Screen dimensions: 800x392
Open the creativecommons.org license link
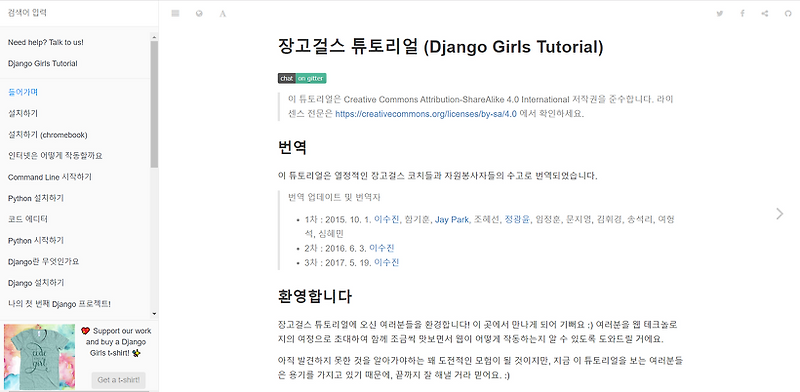tap(426, 114)
